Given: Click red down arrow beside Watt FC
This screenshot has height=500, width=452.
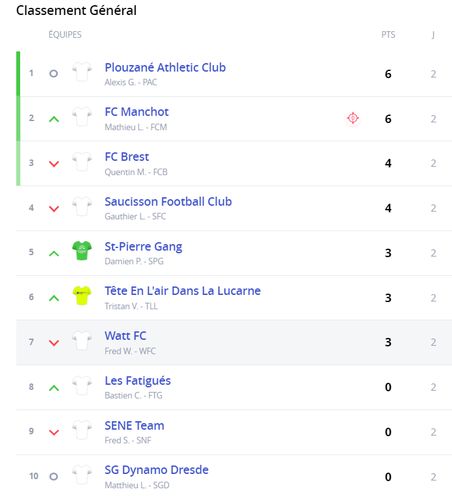Looking at the screenshot, I should point(54,343).
